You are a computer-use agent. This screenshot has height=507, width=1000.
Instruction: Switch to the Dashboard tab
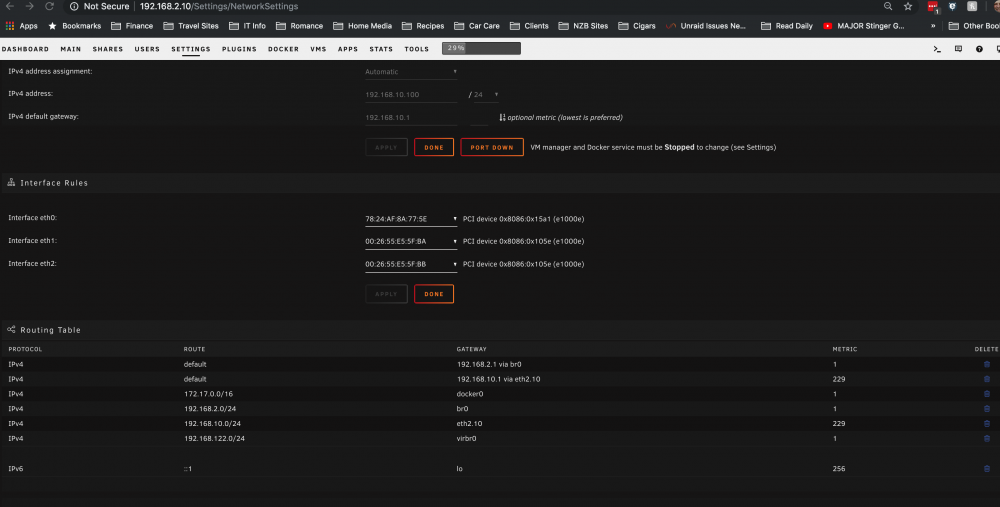tap(26, 49)
